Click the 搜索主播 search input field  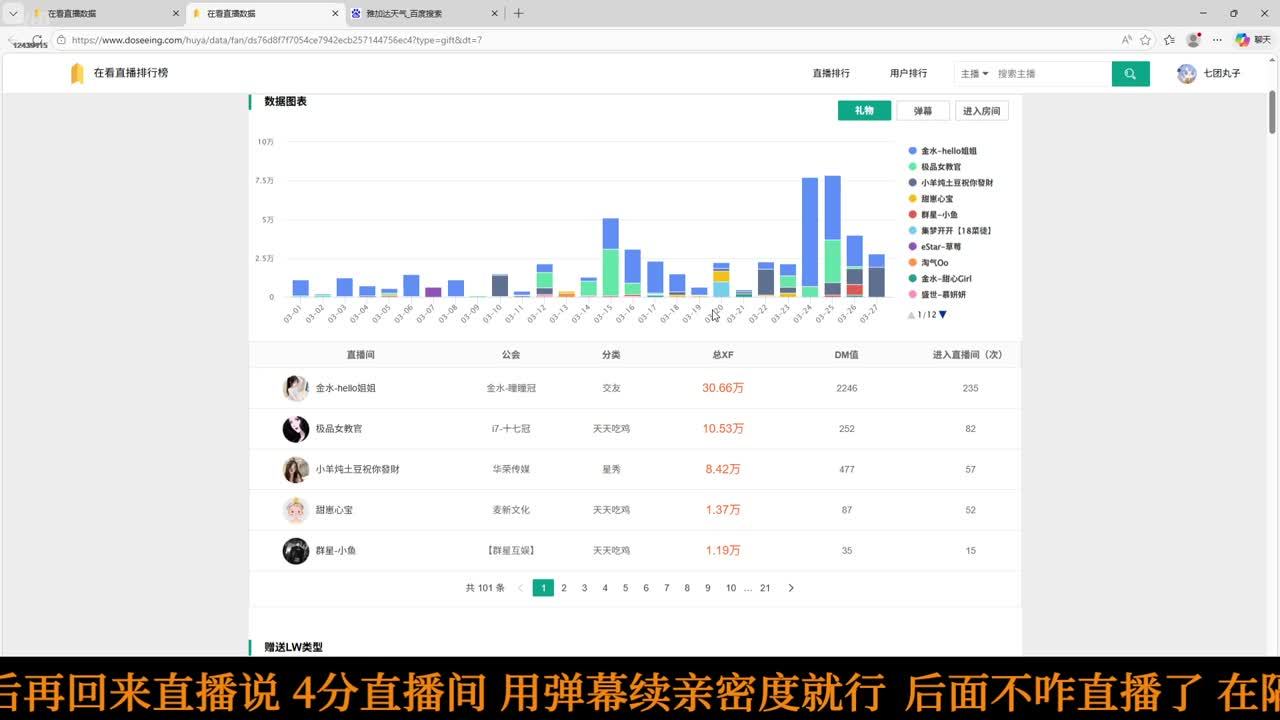1050,74
